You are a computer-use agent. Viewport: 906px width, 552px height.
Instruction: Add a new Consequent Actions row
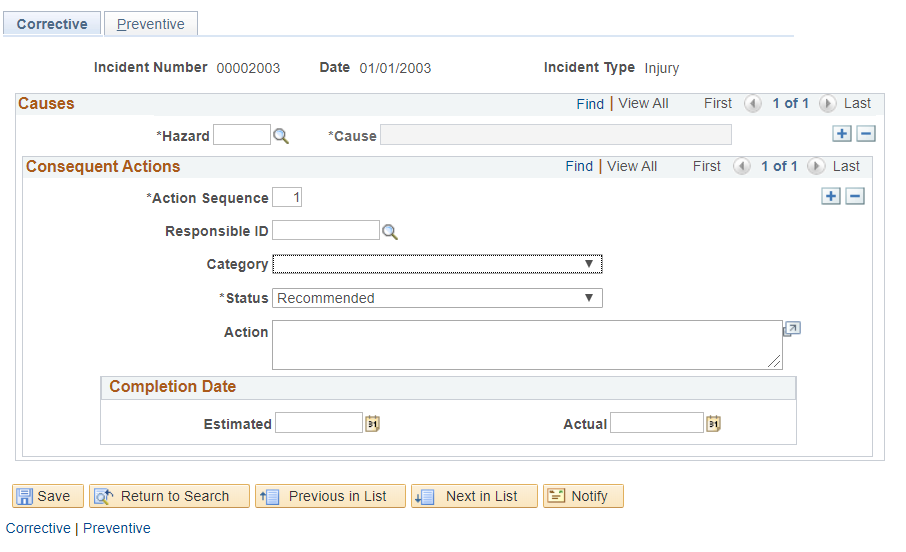[831, 196]
